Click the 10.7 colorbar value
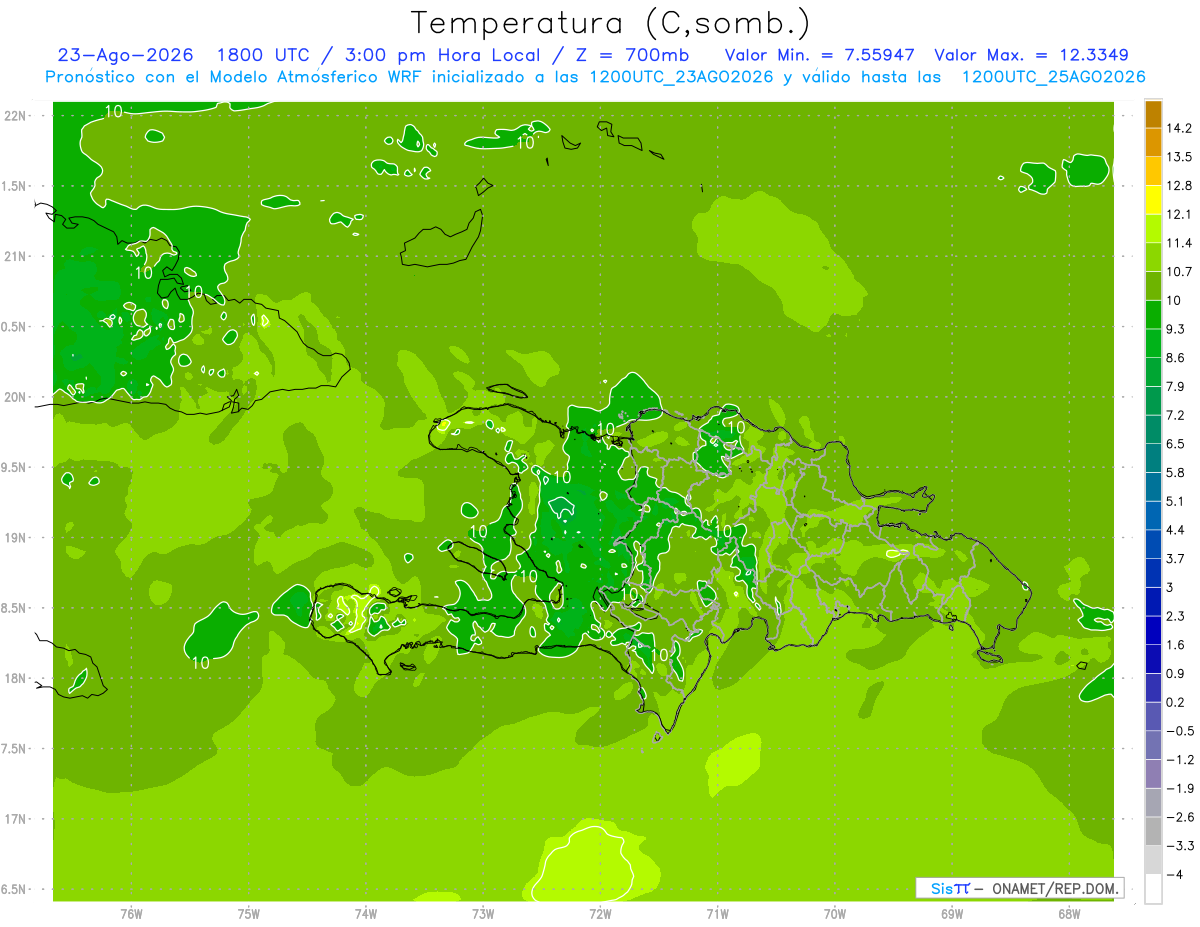This screenshot has height=927, width=1200. tap(1179, 272)
